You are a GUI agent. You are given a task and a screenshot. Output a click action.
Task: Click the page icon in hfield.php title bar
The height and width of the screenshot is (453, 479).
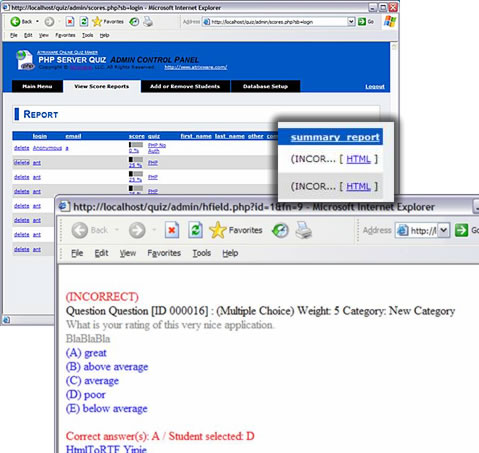click(64, 207)
